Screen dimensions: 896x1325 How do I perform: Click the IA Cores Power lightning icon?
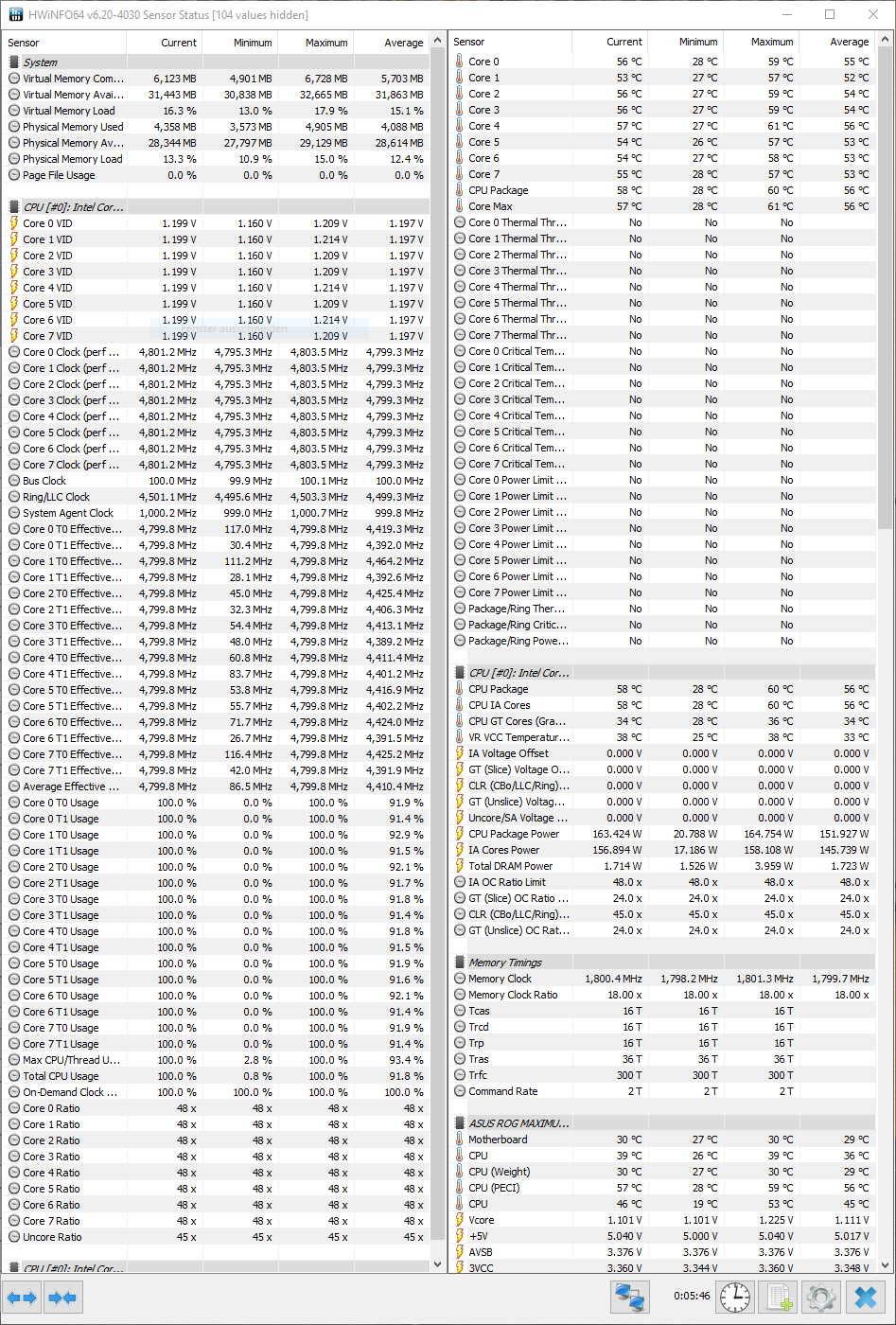460,850
